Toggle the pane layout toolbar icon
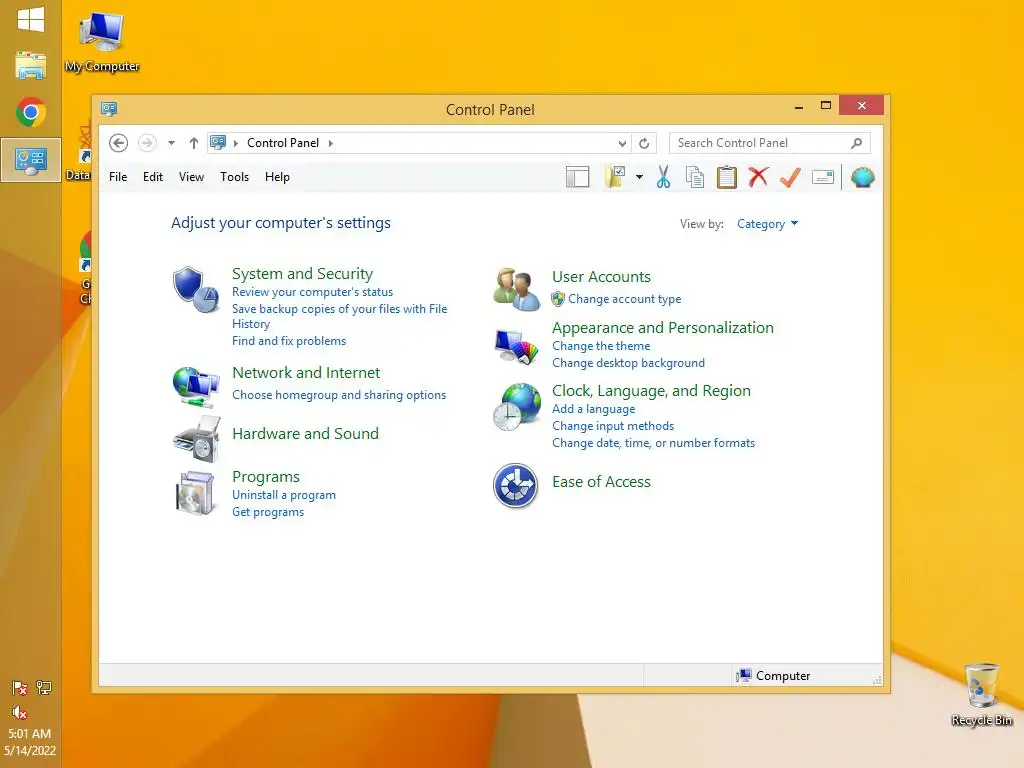 click(577, 177)
